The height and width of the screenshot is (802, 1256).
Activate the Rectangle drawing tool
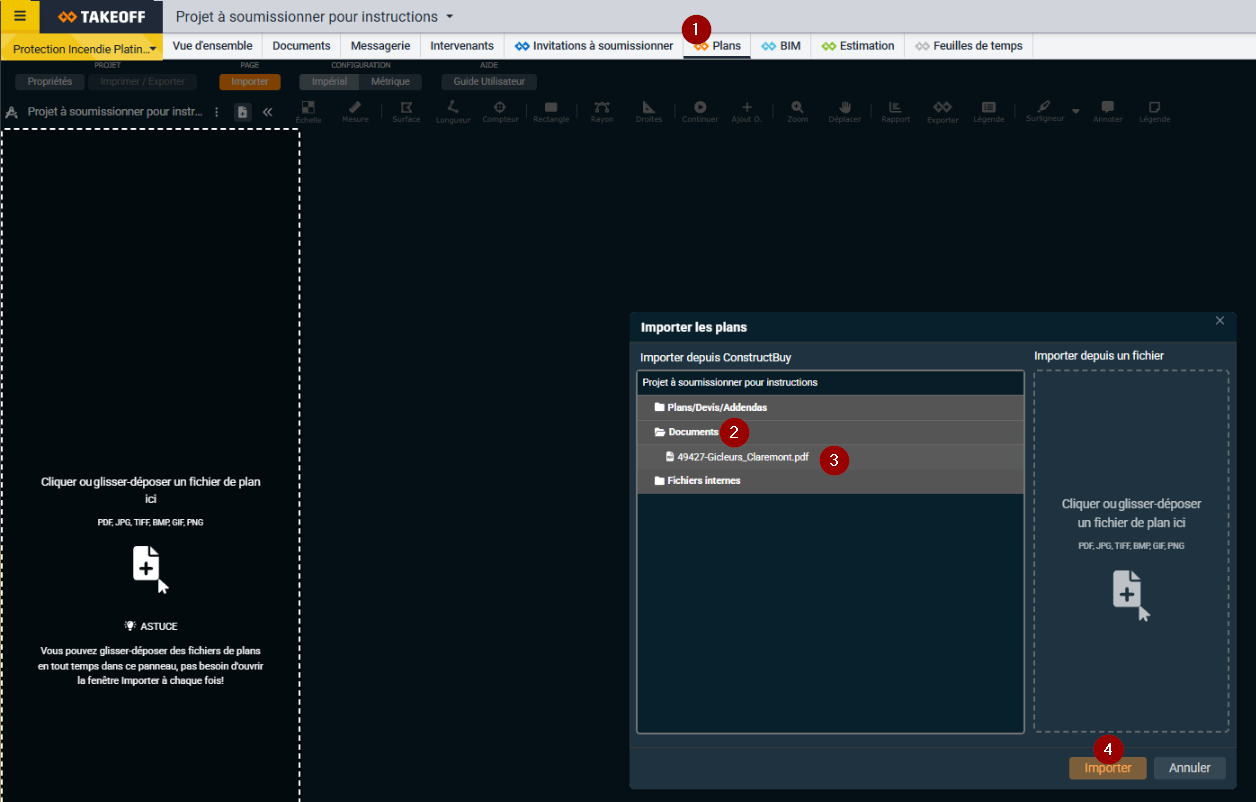(x=551, y=111)
